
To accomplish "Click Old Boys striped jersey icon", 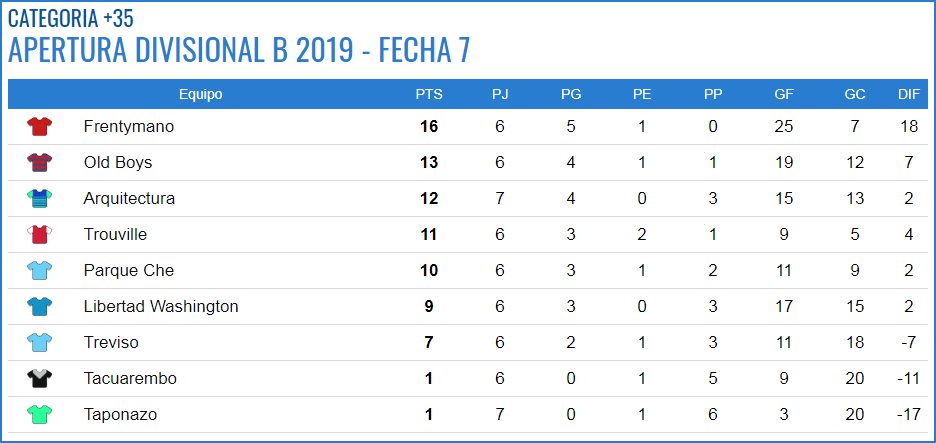I will [x=40, y=163].
